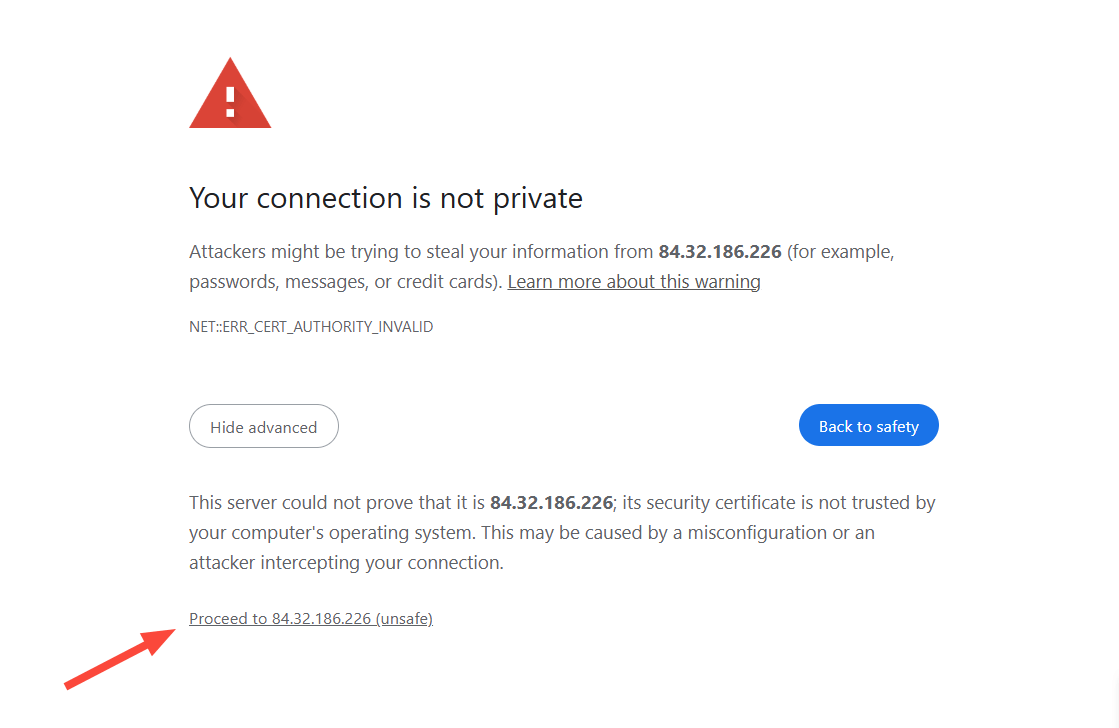Open the Learn more about this warning link
Screen dimensions: 1119x728
(x=634, y=282)
